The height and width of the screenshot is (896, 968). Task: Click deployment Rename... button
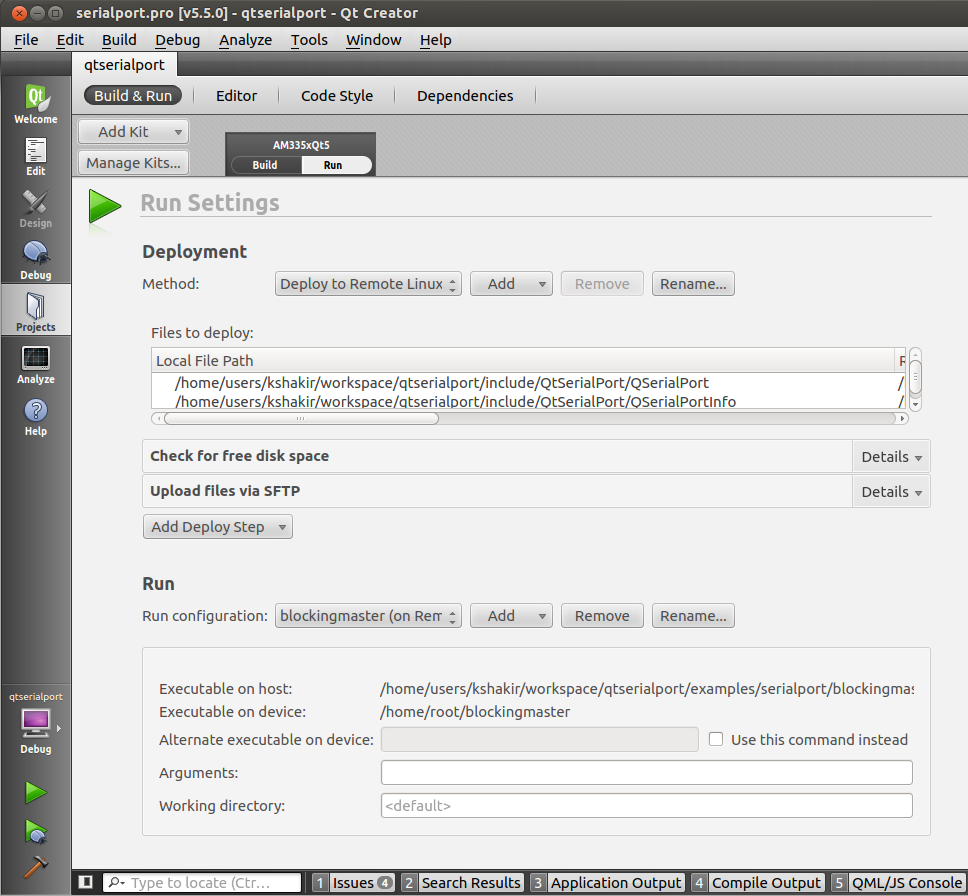click(693, 284)
